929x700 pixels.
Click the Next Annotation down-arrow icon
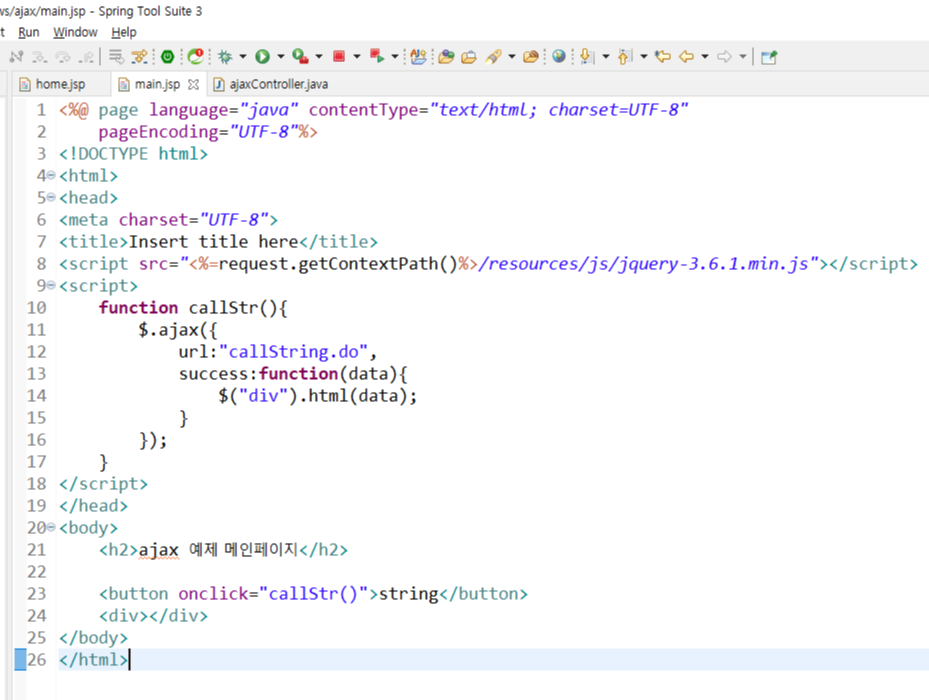pyautogui.click(x=587, y=57)
